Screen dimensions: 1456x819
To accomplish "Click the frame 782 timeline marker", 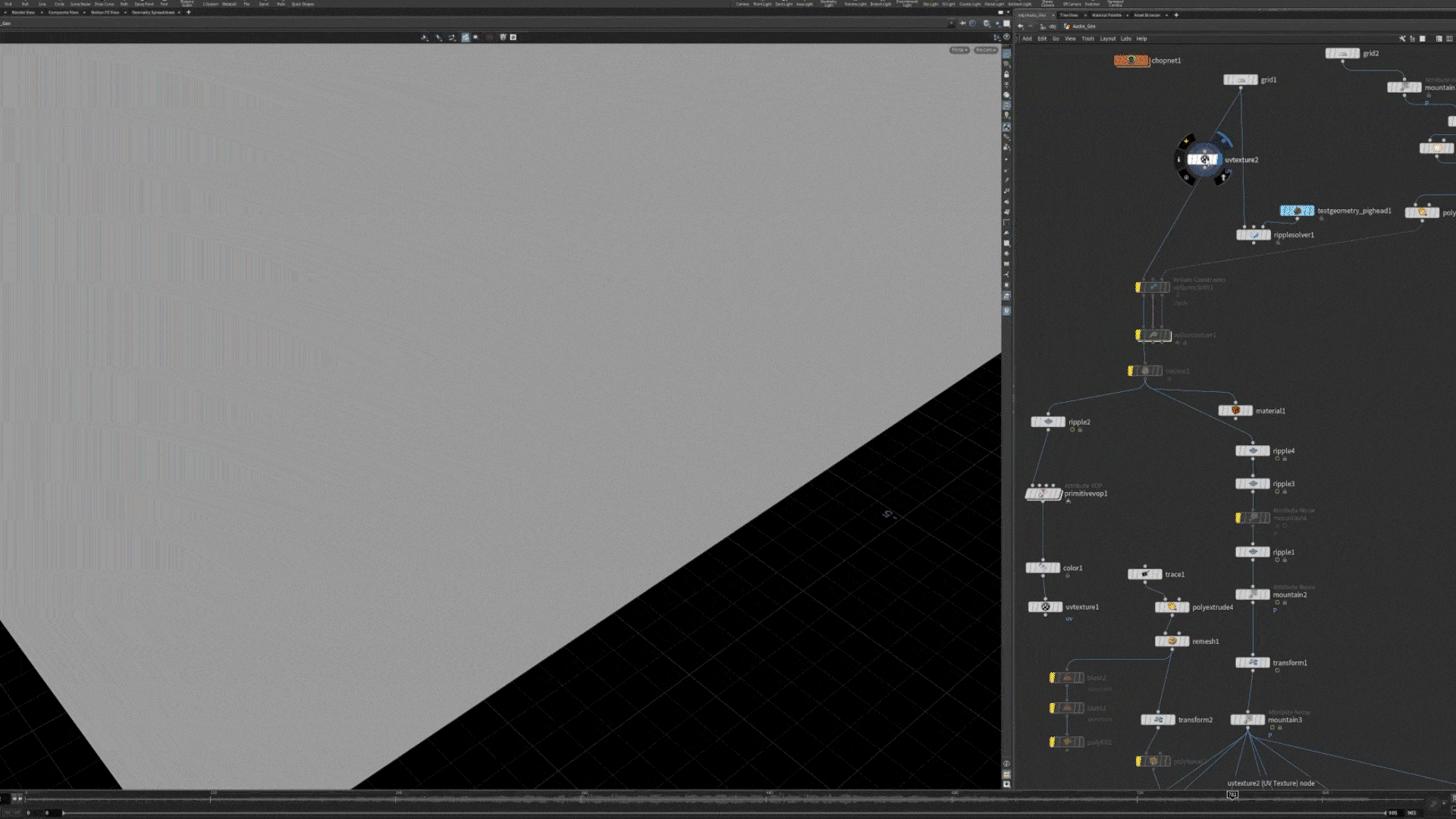I will pos(1232,795).
